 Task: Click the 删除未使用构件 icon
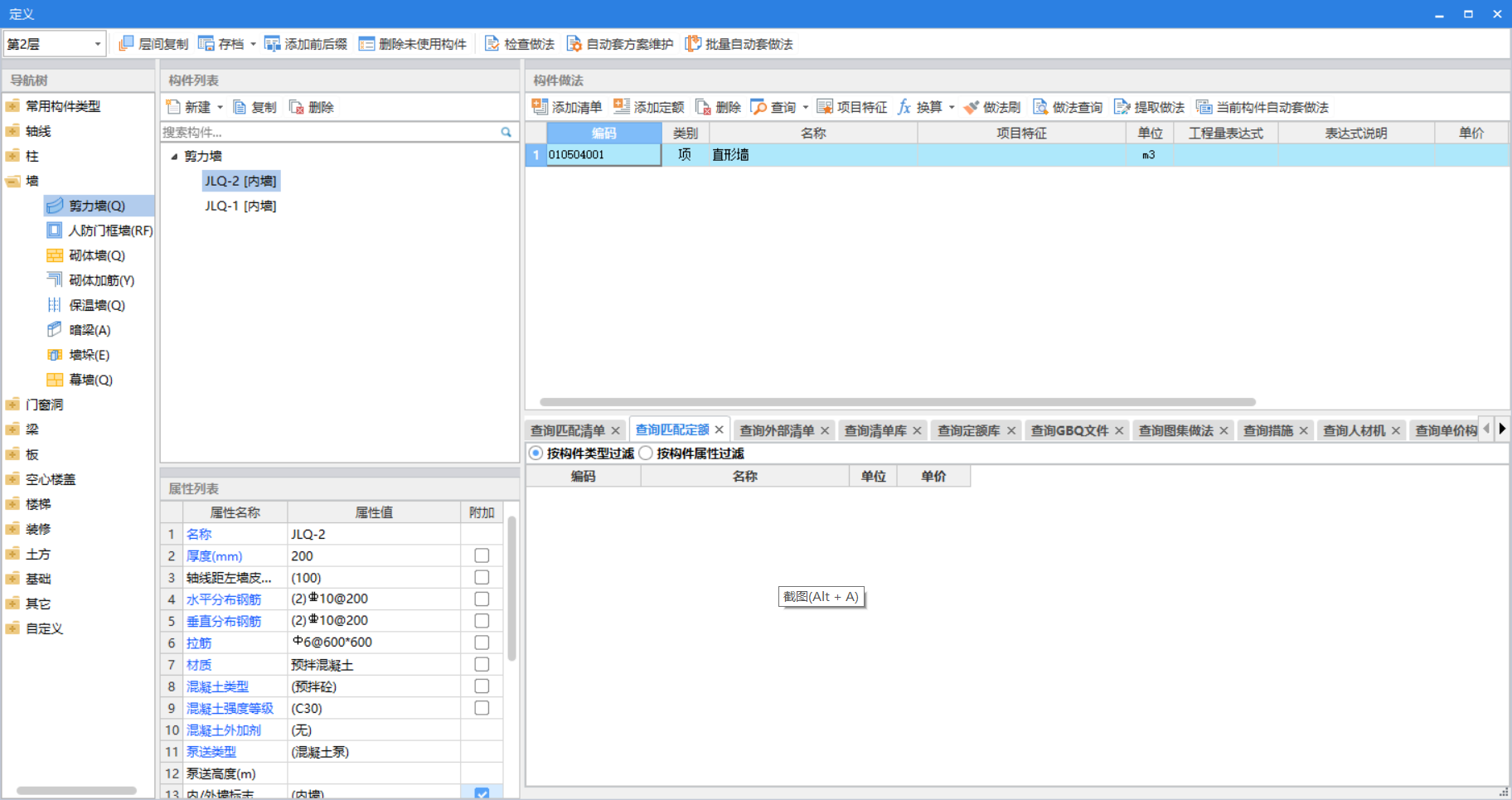(x=366, y=44)
